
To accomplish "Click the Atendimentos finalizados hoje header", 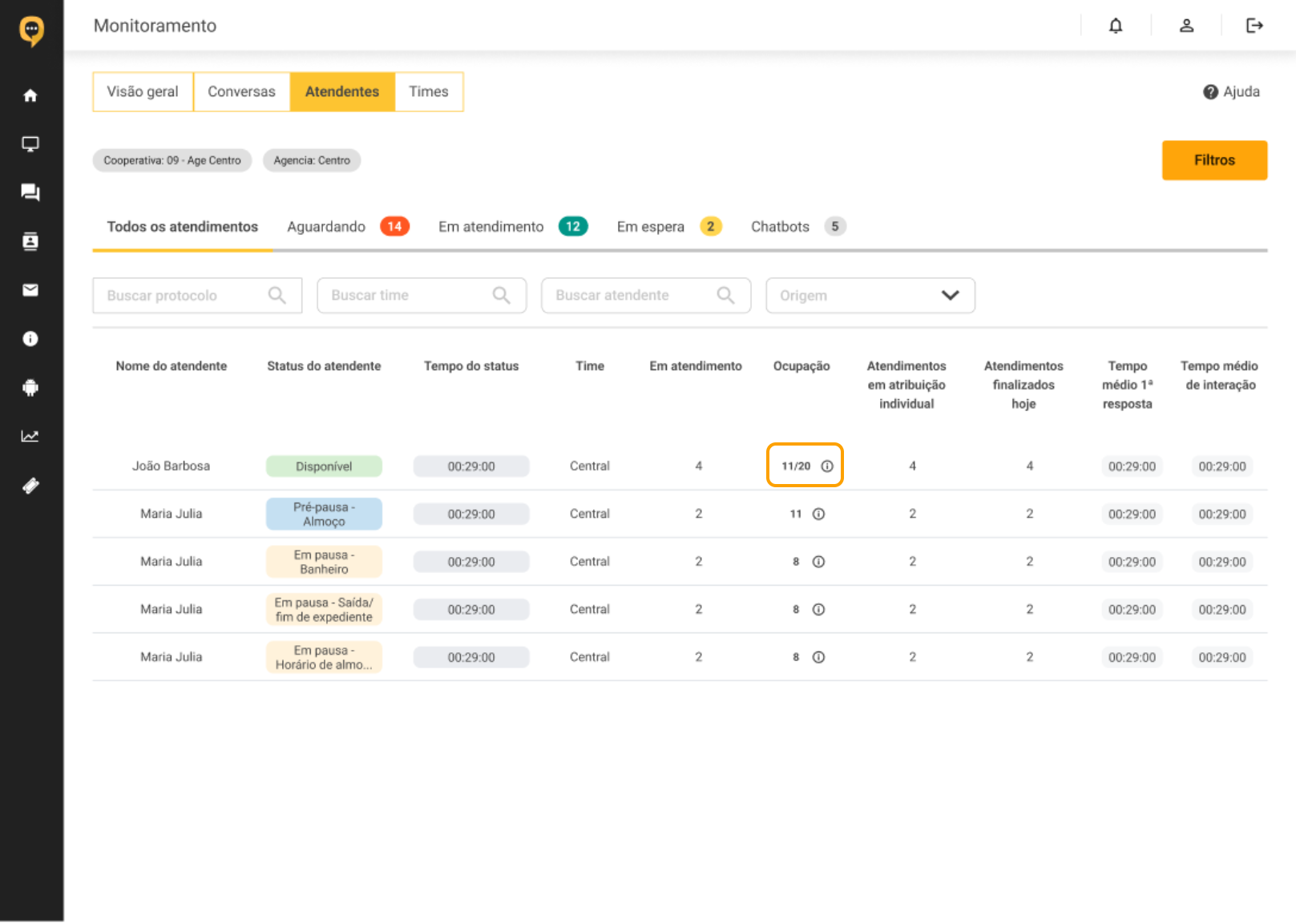I will point(1023,385).
